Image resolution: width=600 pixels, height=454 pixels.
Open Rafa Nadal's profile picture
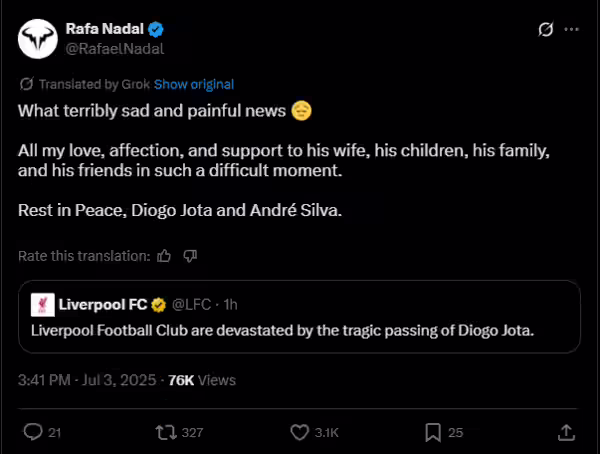[x=38, y=39]
